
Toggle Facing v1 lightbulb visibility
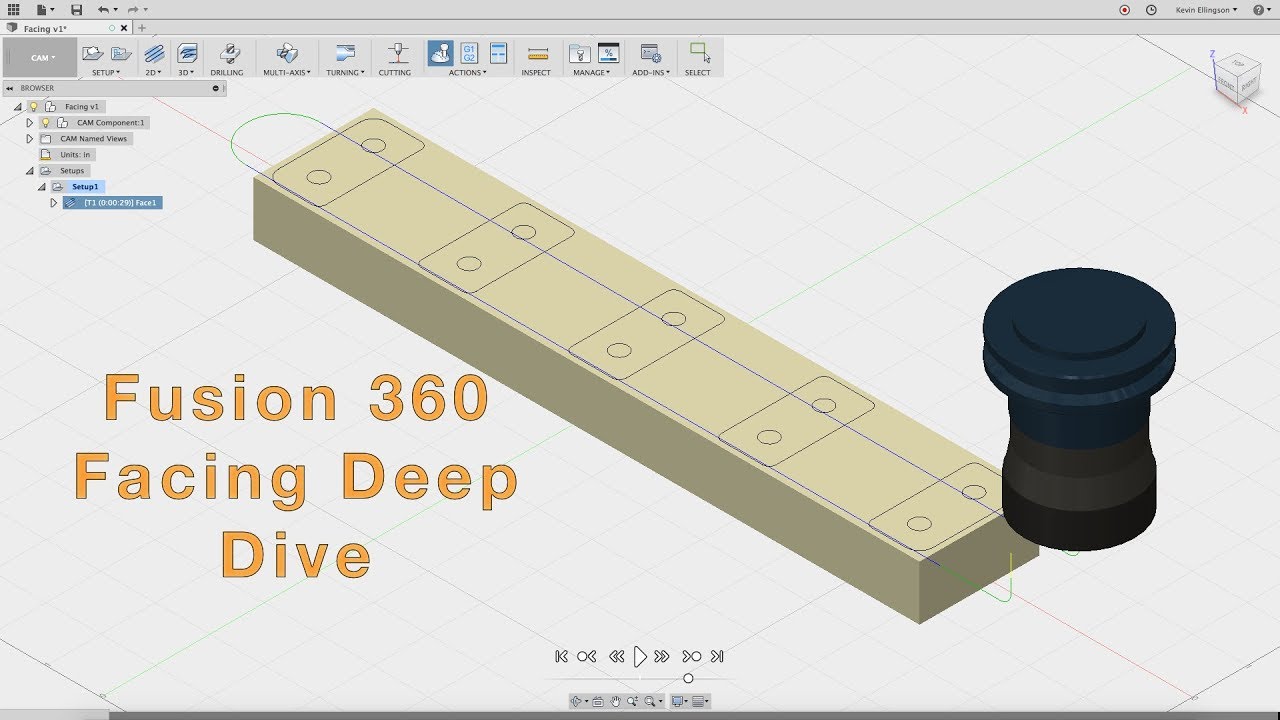(33, 106)
